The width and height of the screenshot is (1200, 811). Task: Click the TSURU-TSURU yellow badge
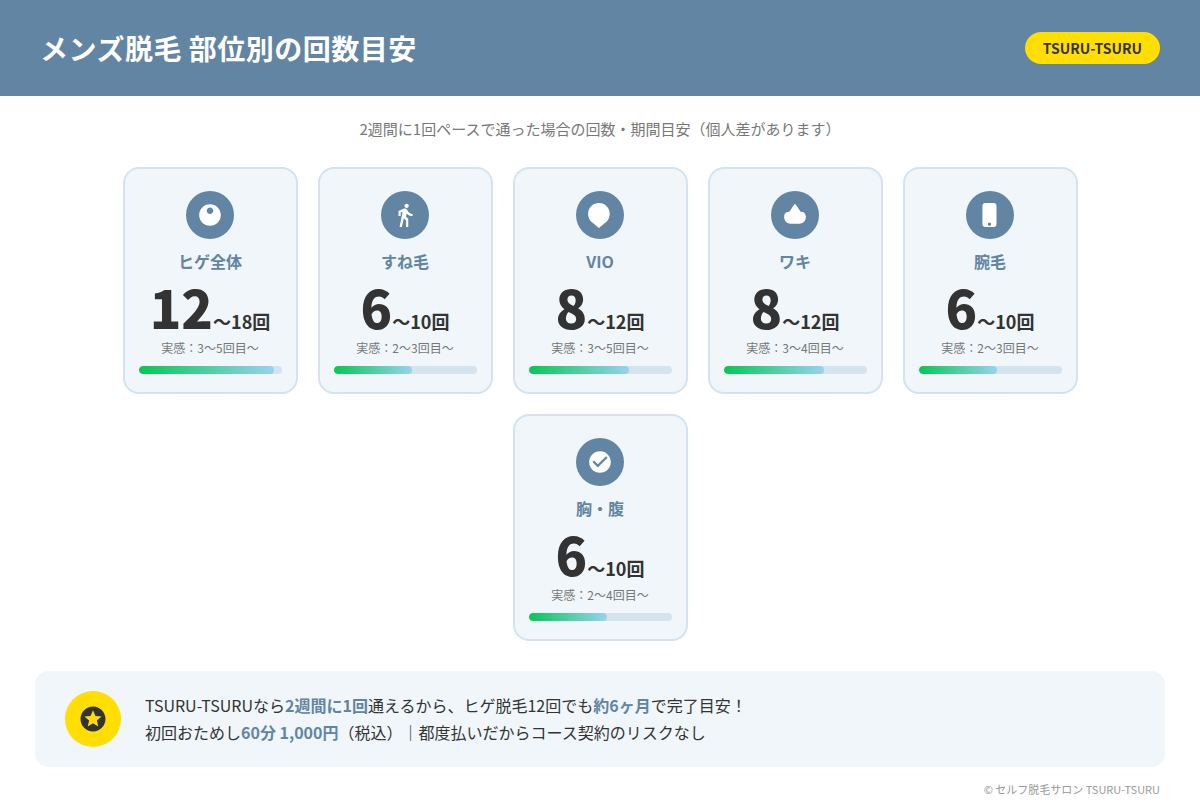point(1092,48)
